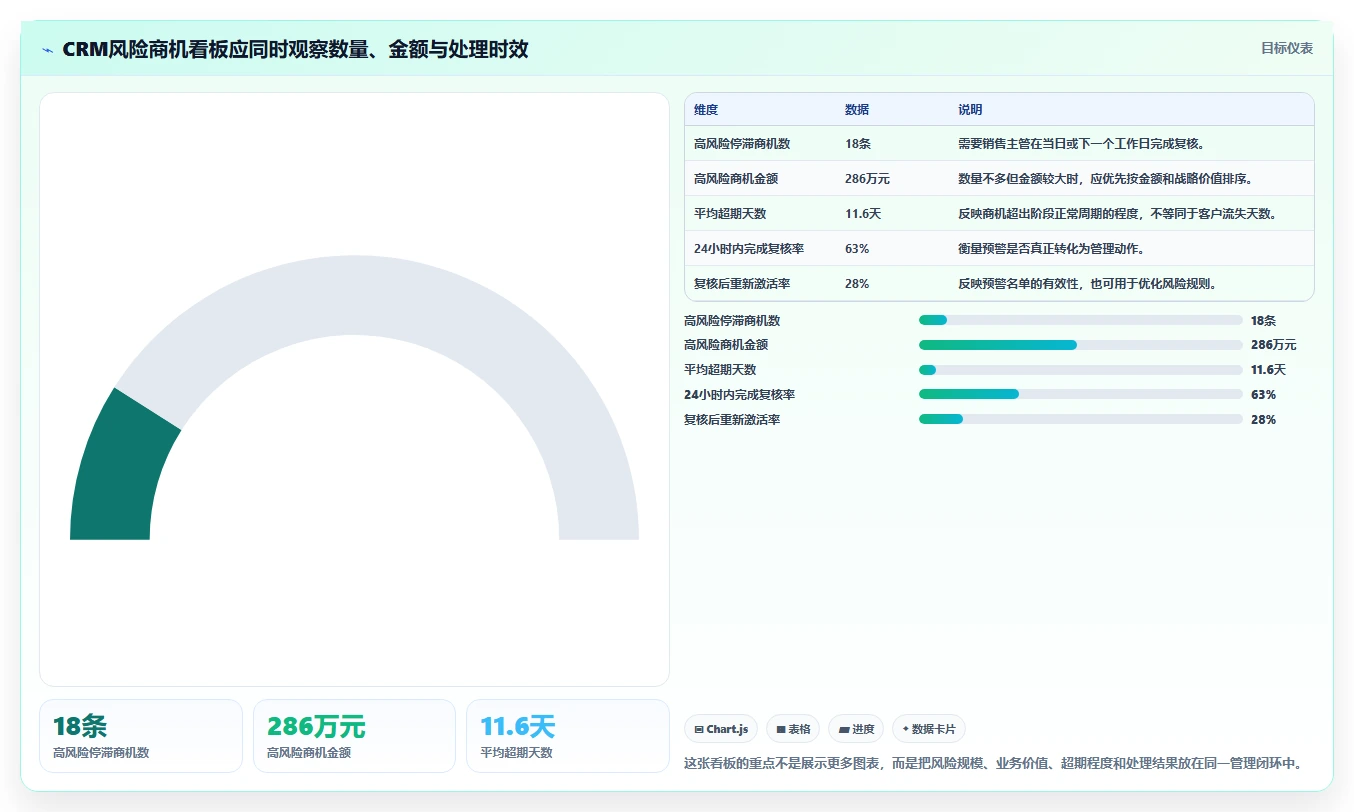This screenshot has width=1354, height=812.
Task: Click the 286万元 value beside the progress bar
Action: click(x=1273, y=345)
